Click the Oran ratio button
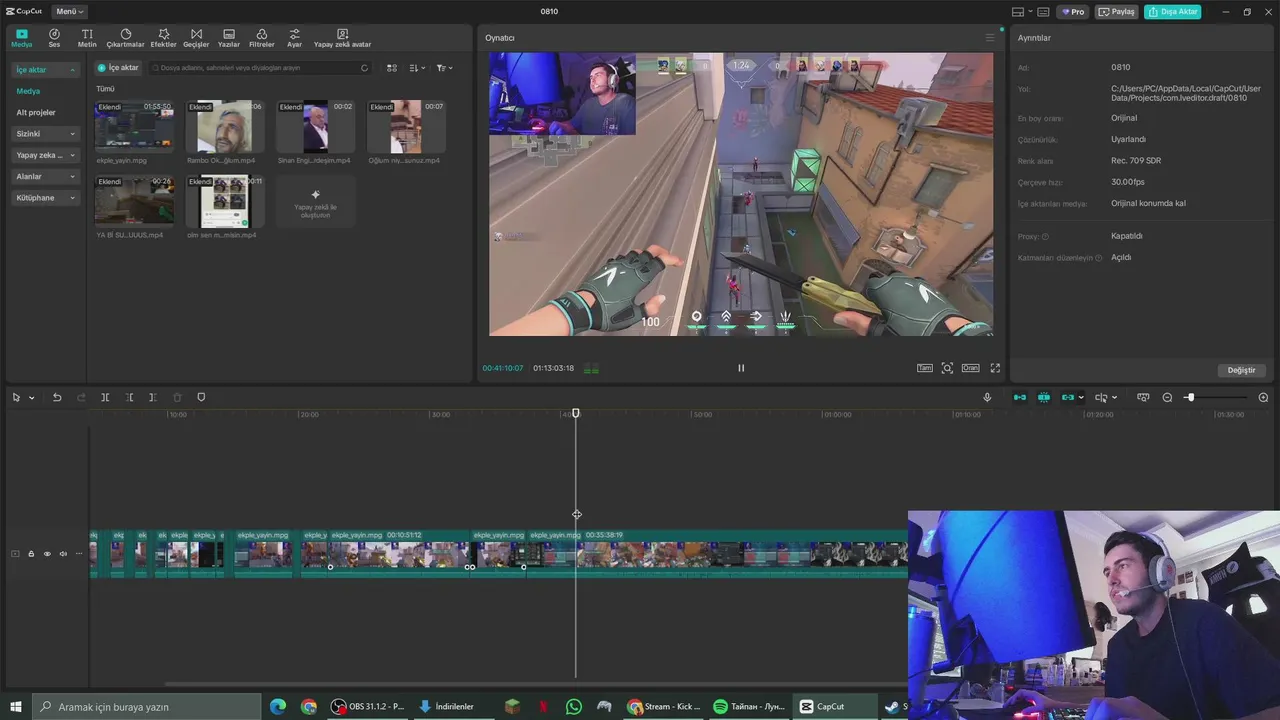 [x=970, y=368]
